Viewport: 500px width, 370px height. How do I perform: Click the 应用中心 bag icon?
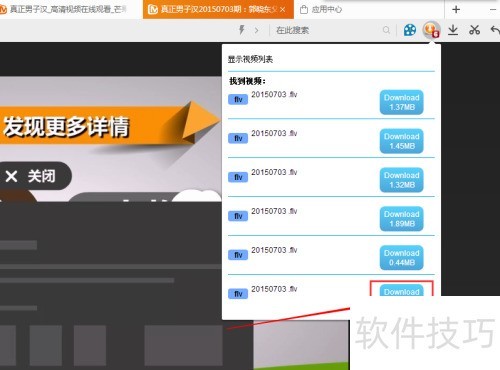point(303,10)
